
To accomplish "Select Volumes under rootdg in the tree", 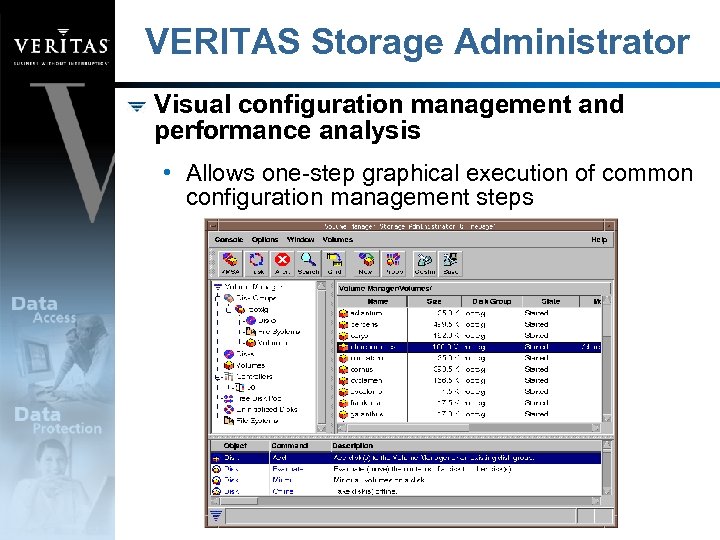I will coord(272,343).
